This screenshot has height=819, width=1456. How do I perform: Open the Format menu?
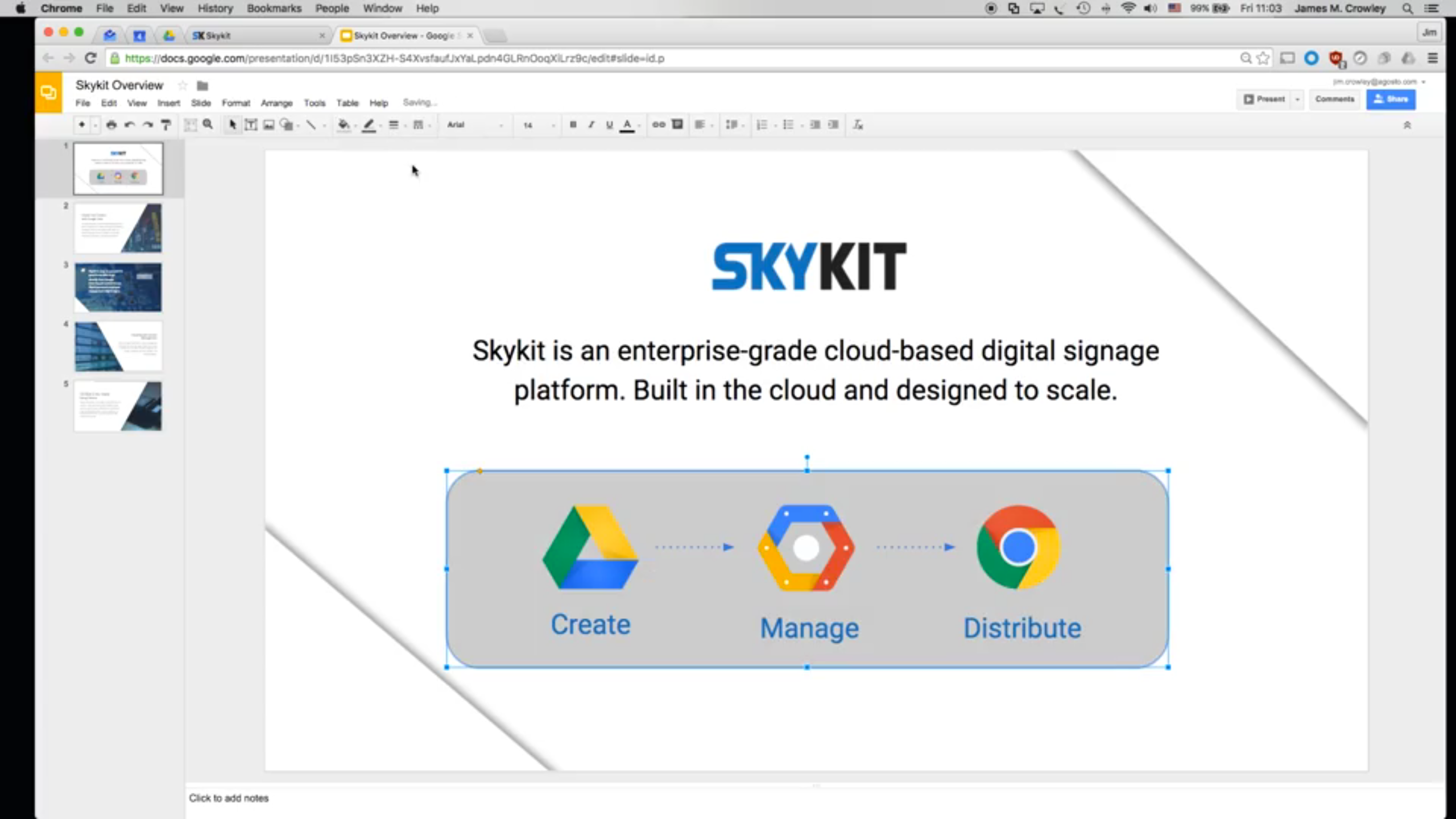tap(235, 103)
